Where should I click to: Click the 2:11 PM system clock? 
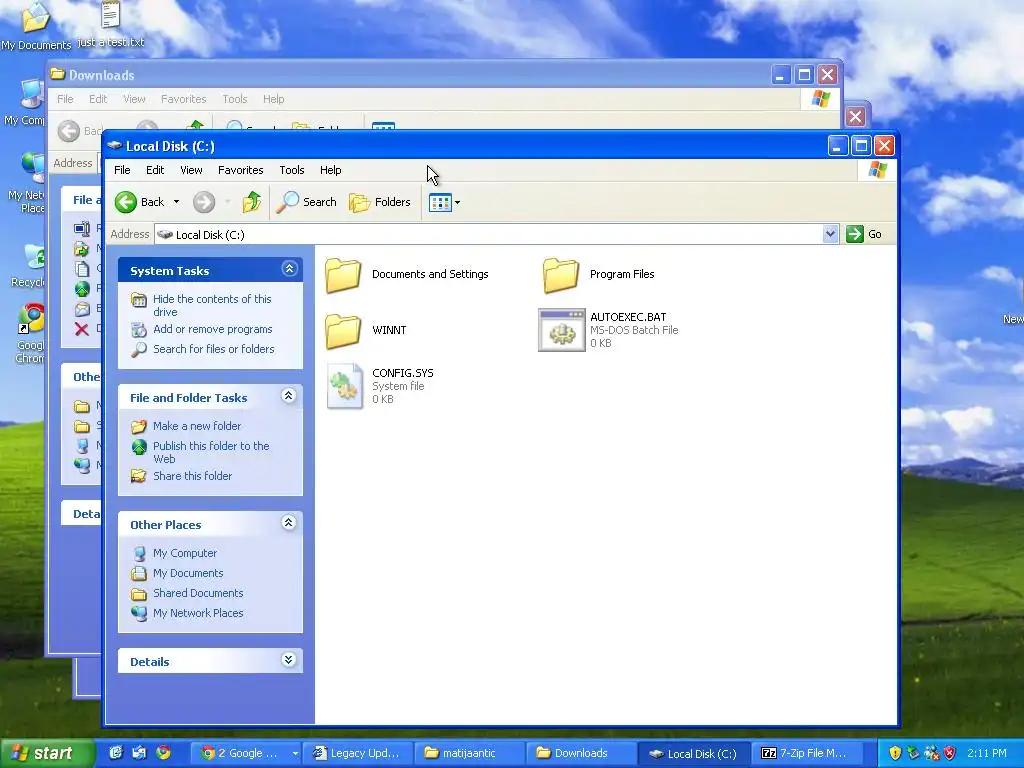986,753
